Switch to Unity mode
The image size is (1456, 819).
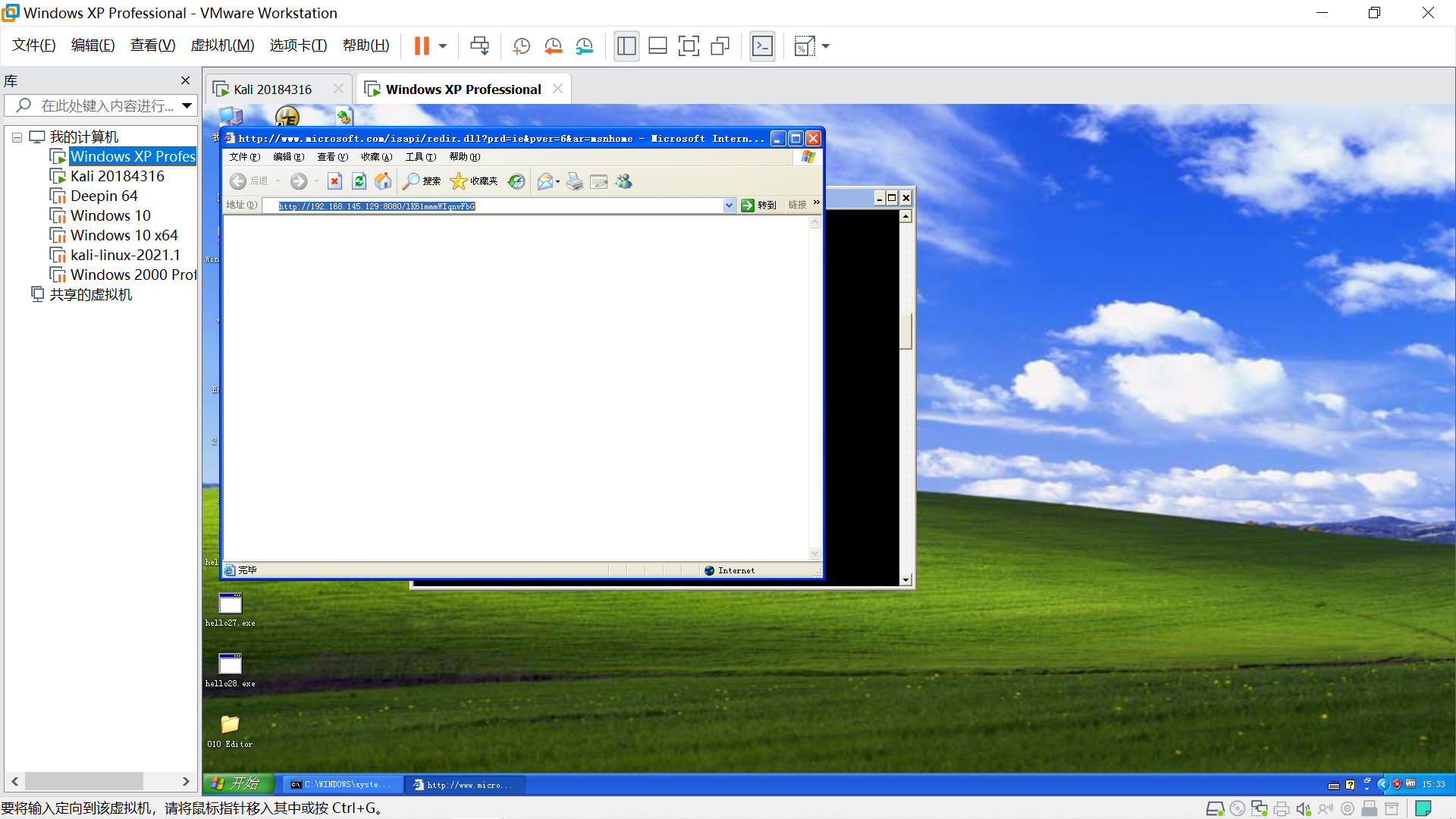720,46
